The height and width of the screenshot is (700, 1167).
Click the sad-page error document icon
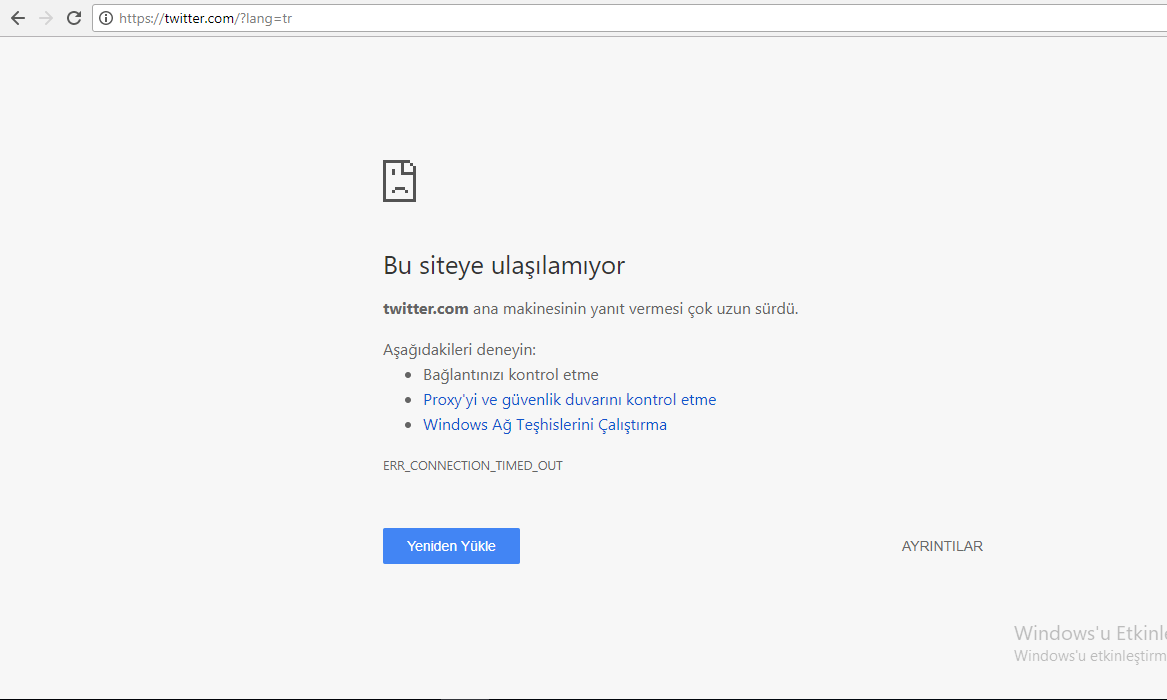pyautogui.click(x=399, y=180)
